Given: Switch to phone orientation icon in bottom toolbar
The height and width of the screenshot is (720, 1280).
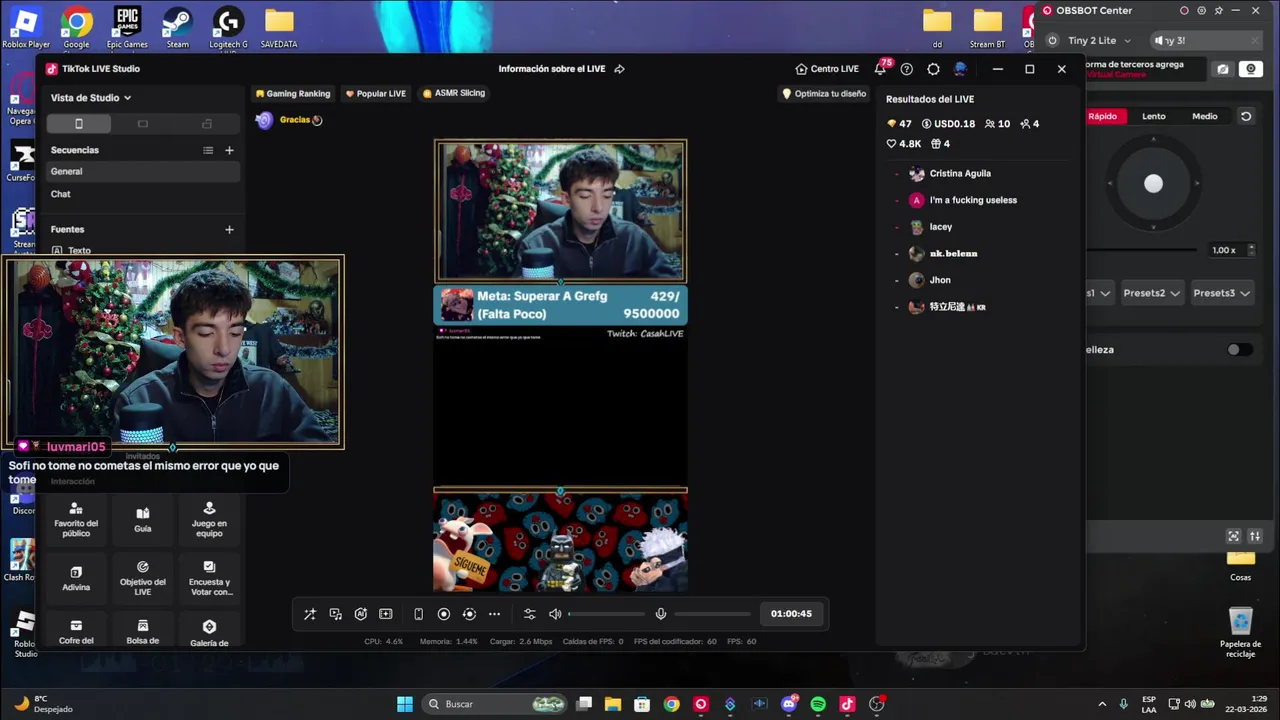Looking at the screenshot, I should tap(419, 614).
